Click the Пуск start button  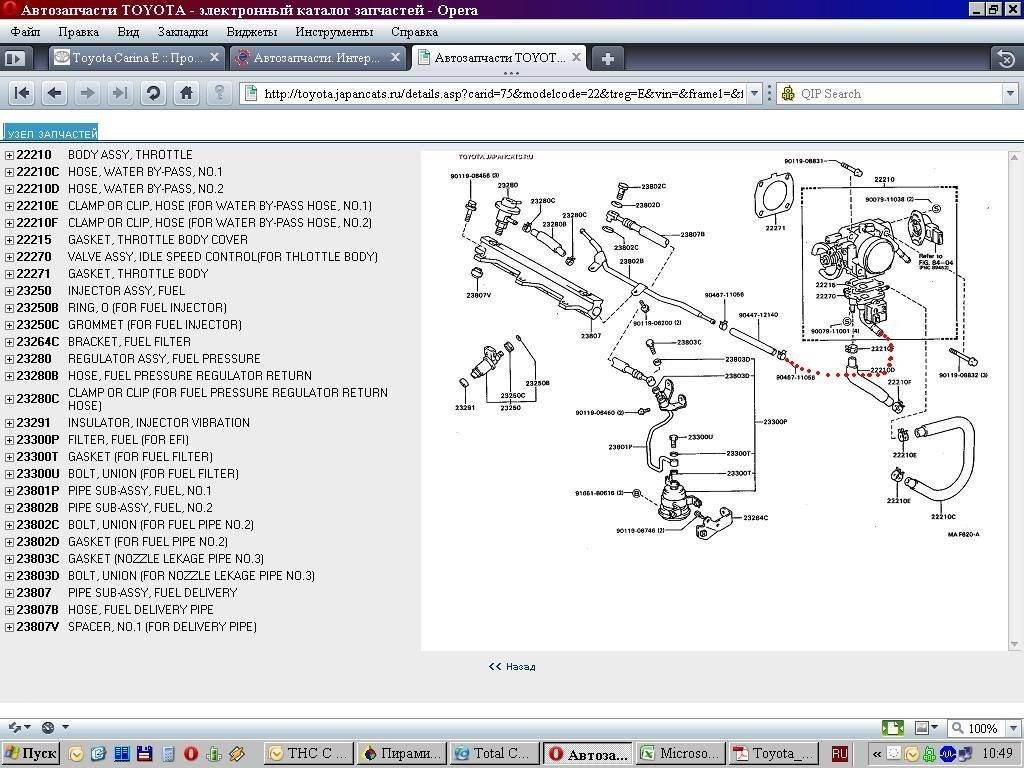coord(31,753)
